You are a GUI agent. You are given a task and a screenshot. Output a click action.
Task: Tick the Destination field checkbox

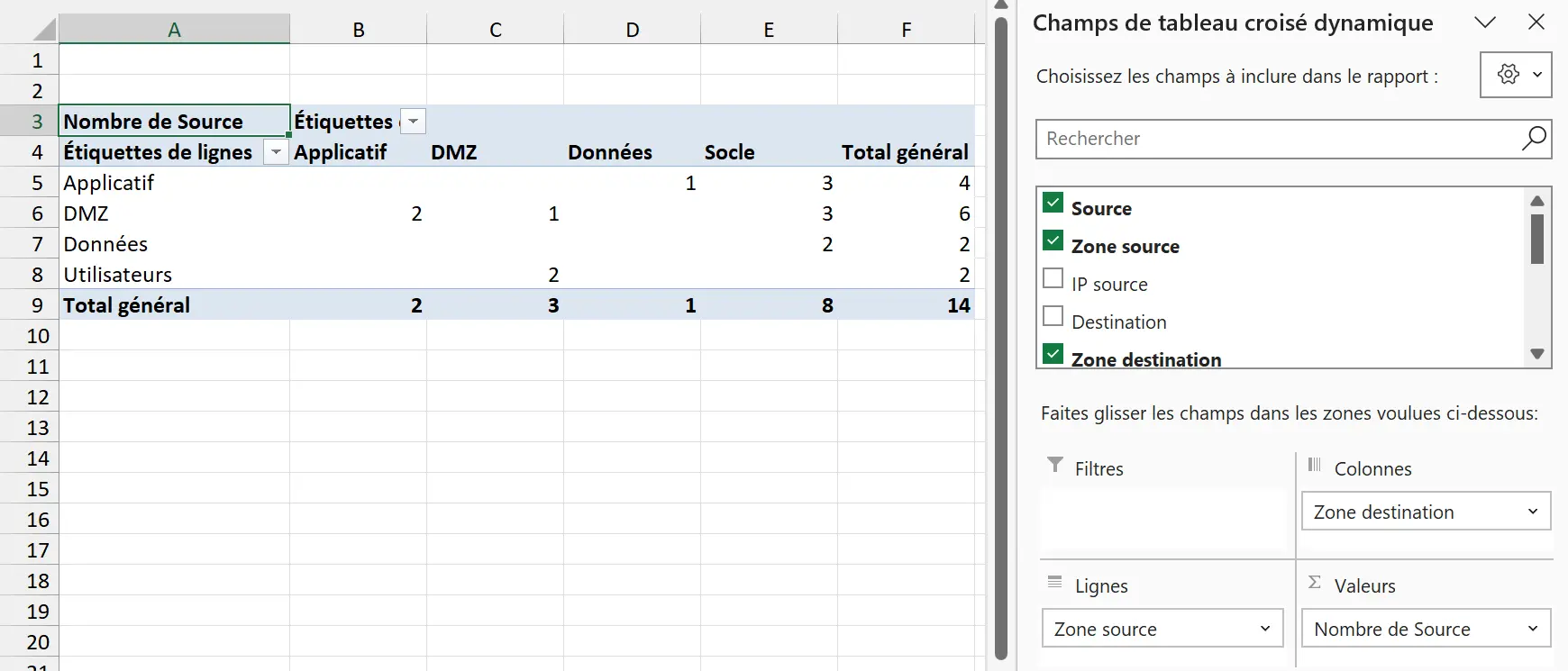(1053, 316)
